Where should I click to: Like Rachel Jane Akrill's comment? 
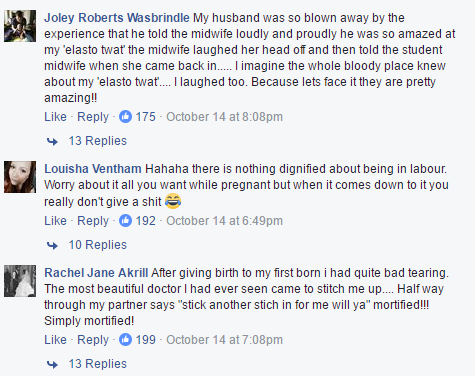click(x=55, y=340)
